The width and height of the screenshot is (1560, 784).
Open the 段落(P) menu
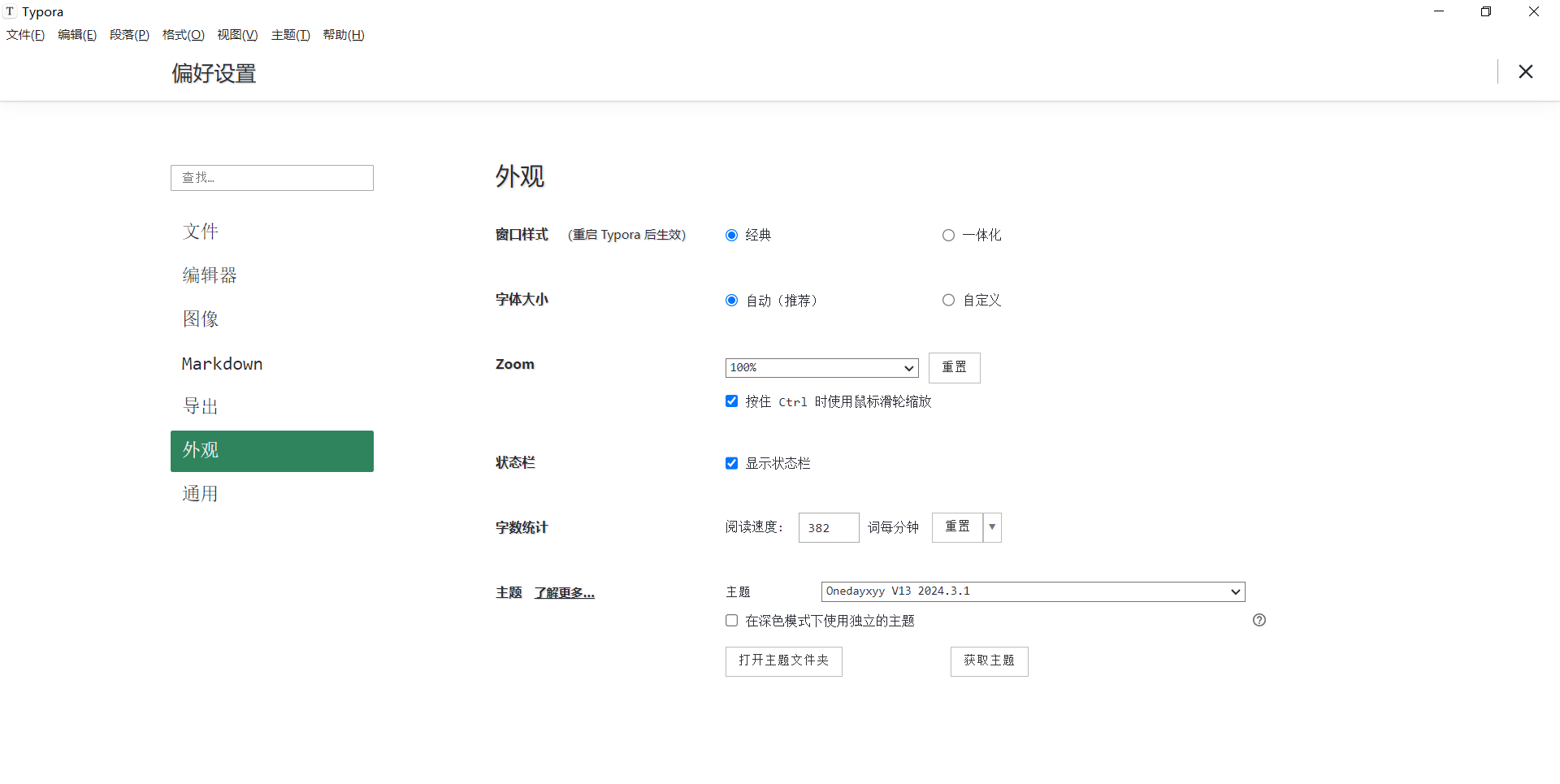click(129, 35)
